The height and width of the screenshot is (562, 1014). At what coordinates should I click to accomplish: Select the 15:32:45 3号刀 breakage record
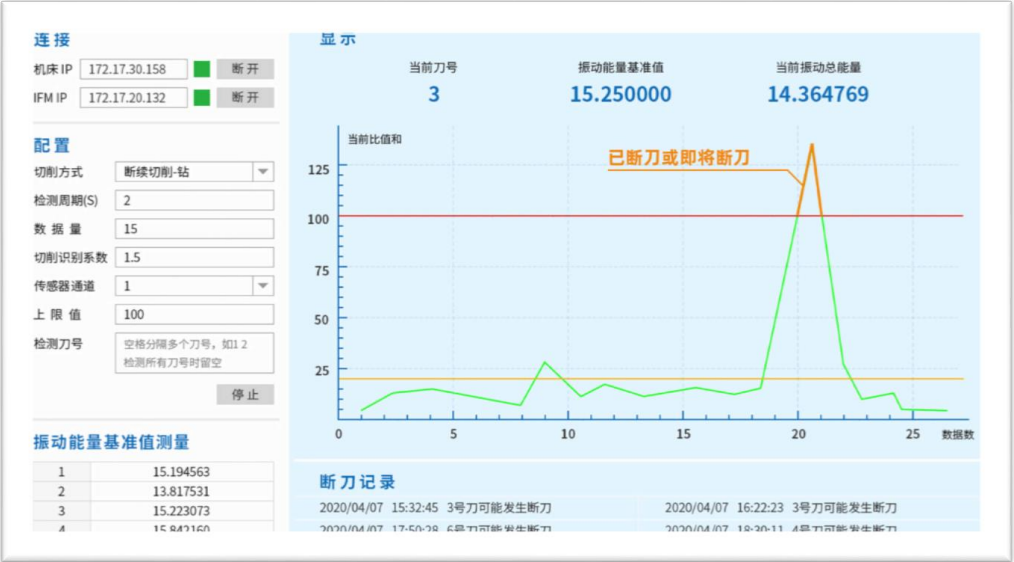pos(436,508)
